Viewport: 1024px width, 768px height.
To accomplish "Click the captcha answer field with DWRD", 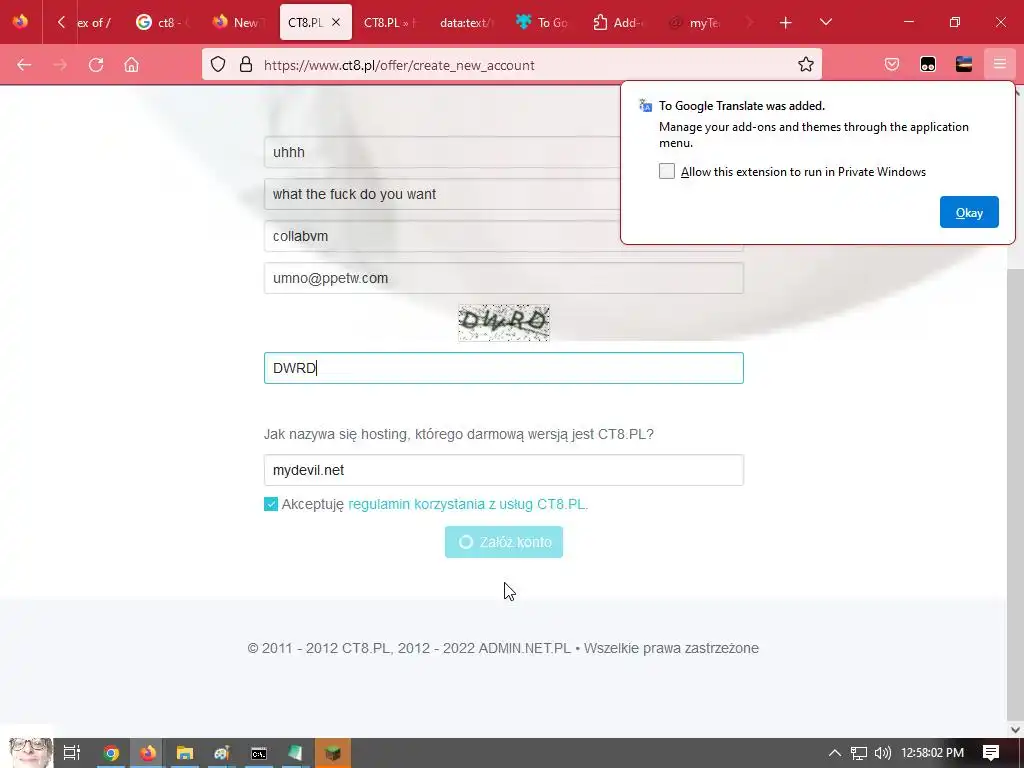I will 504,368.
